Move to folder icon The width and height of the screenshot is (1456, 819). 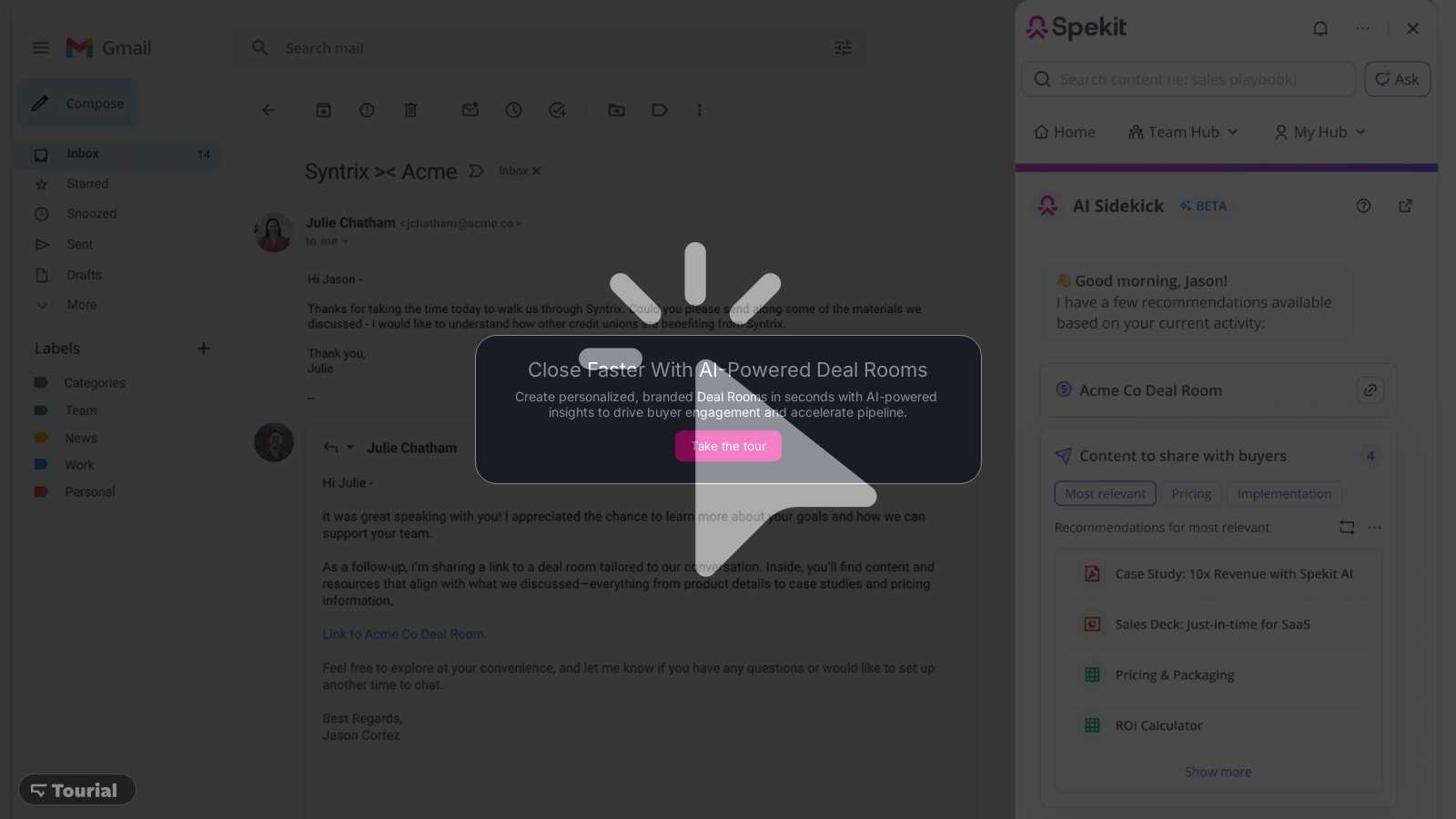coord(616,110)
